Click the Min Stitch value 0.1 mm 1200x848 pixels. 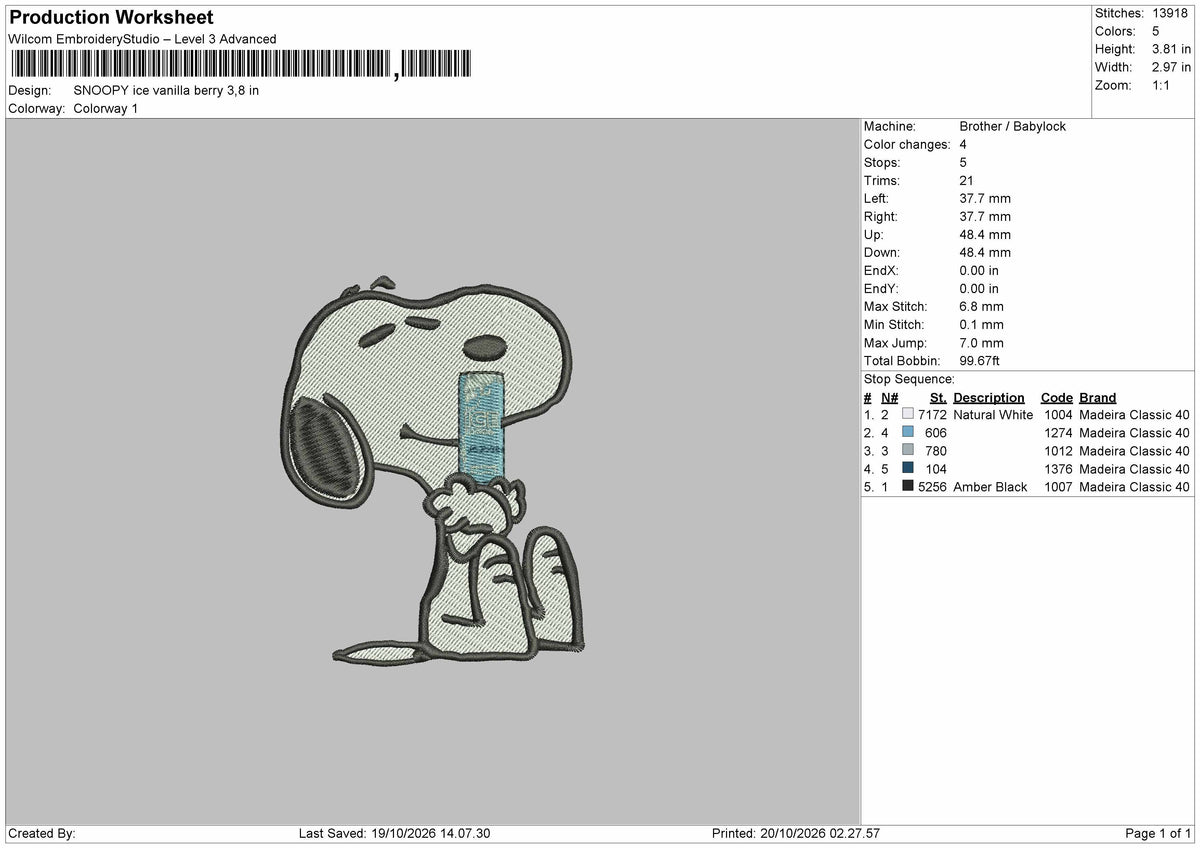[x=981, y=324]
